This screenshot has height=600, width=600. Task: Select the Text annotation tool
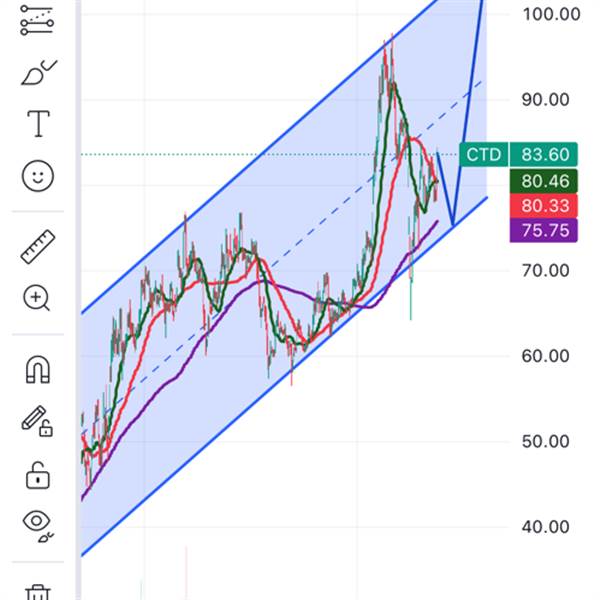[38, 124]
